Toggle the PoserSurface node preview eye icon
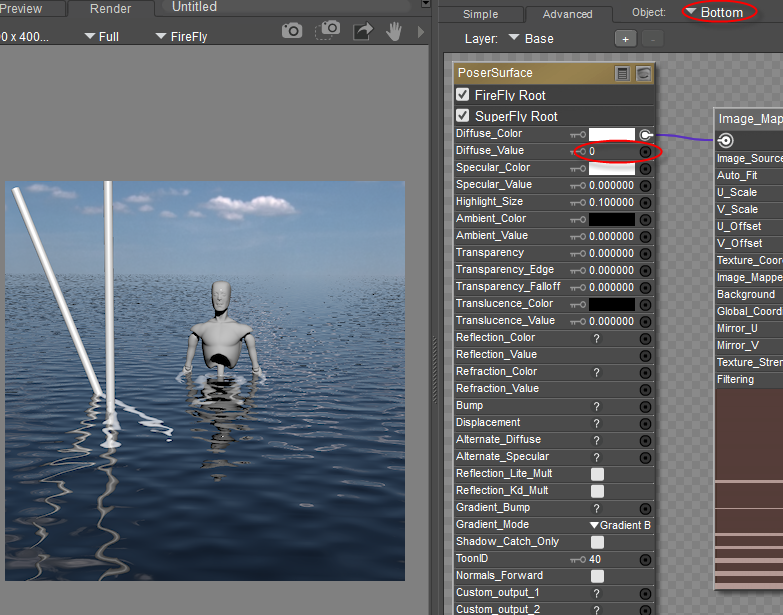 coord(643,73)
